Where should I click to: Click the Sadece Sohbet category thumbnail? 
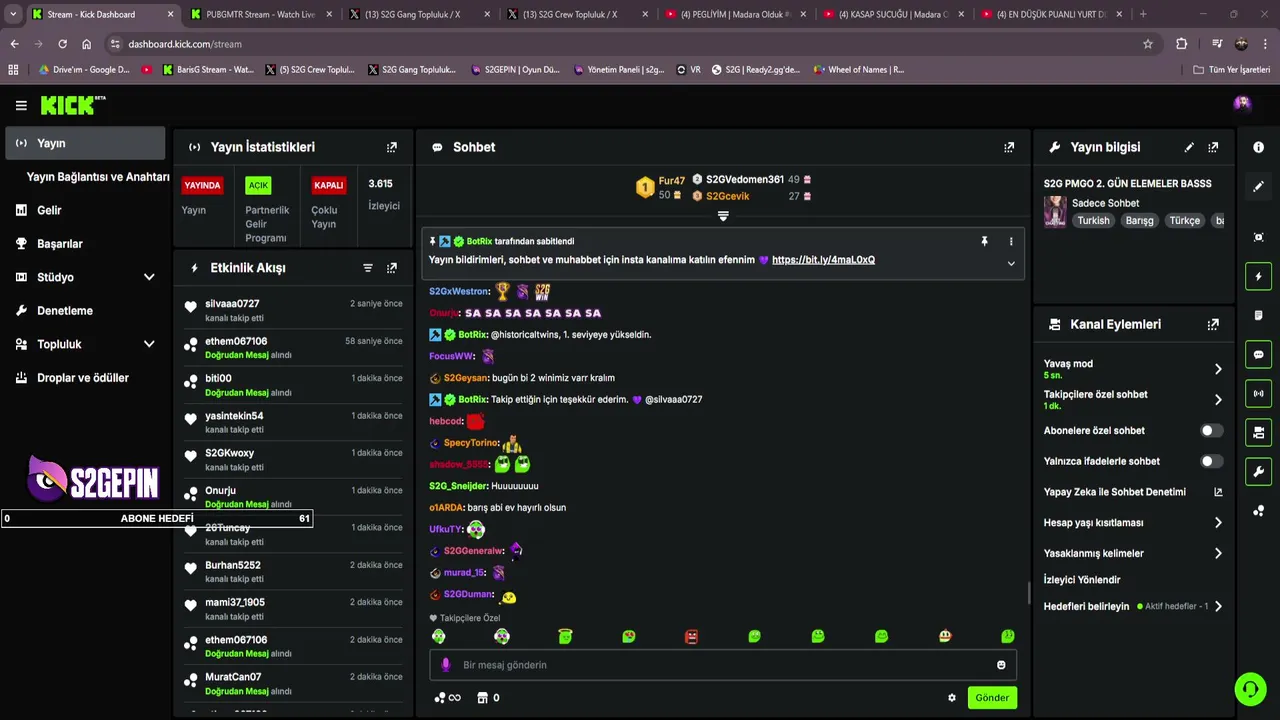pos(1055,212)
